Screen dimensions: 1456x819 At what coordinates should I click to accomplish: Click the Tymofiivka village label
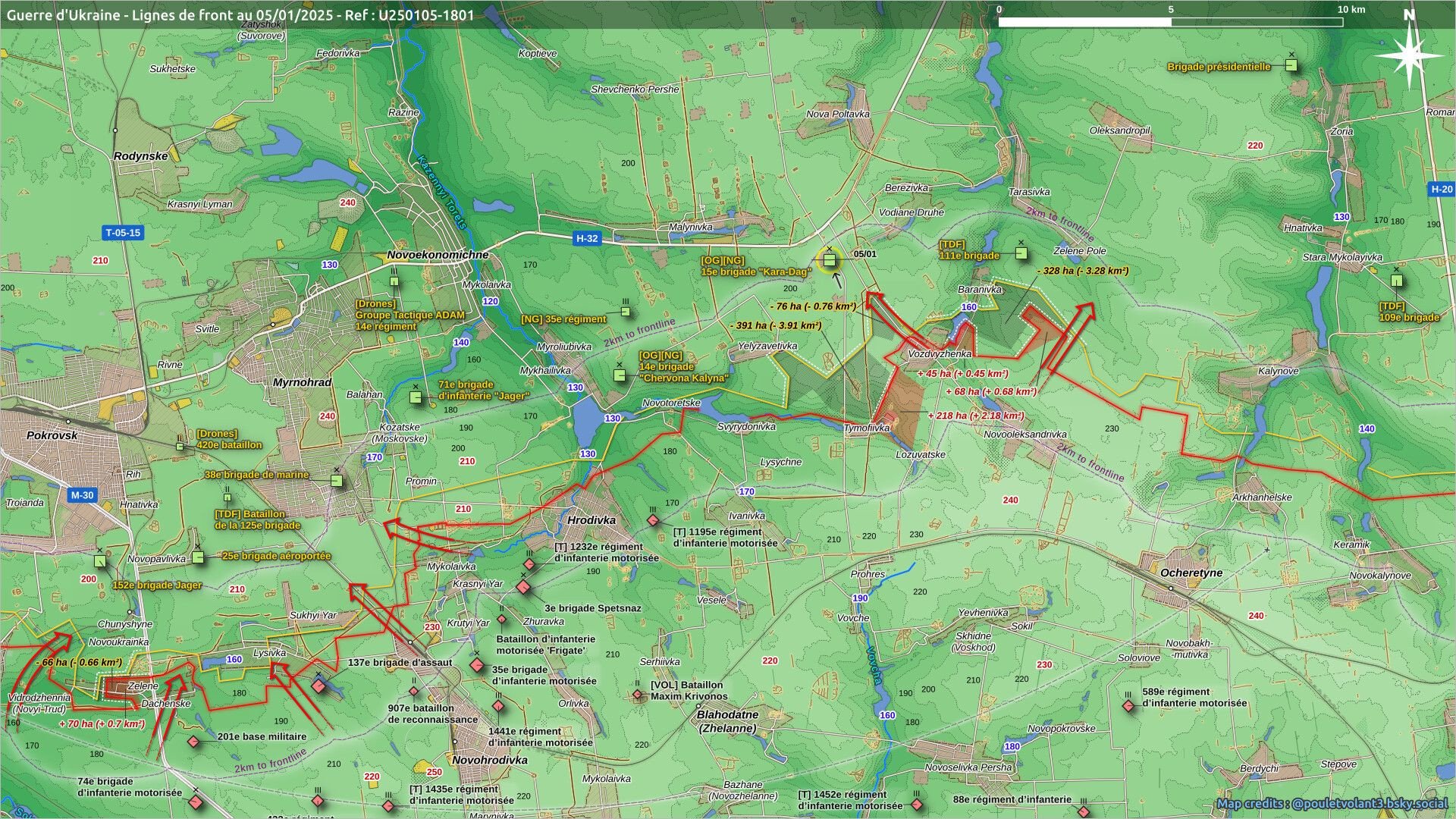click(x=867, y=428)
